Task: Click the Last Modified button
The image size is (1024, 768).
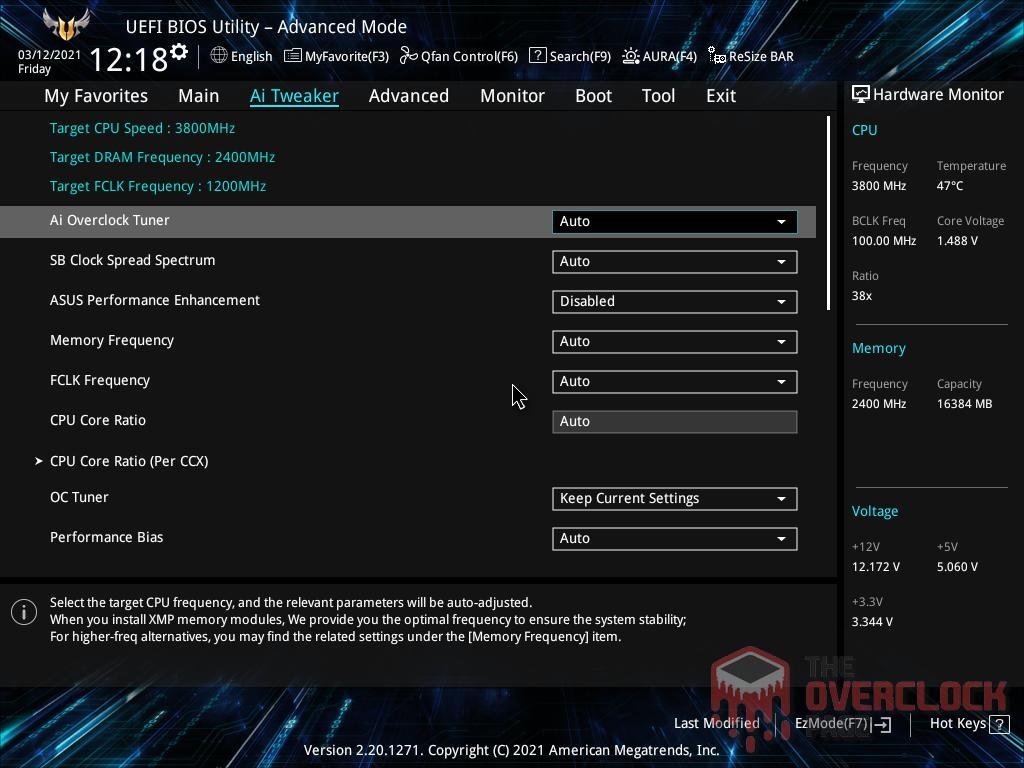Action: [x=716, y=723]
